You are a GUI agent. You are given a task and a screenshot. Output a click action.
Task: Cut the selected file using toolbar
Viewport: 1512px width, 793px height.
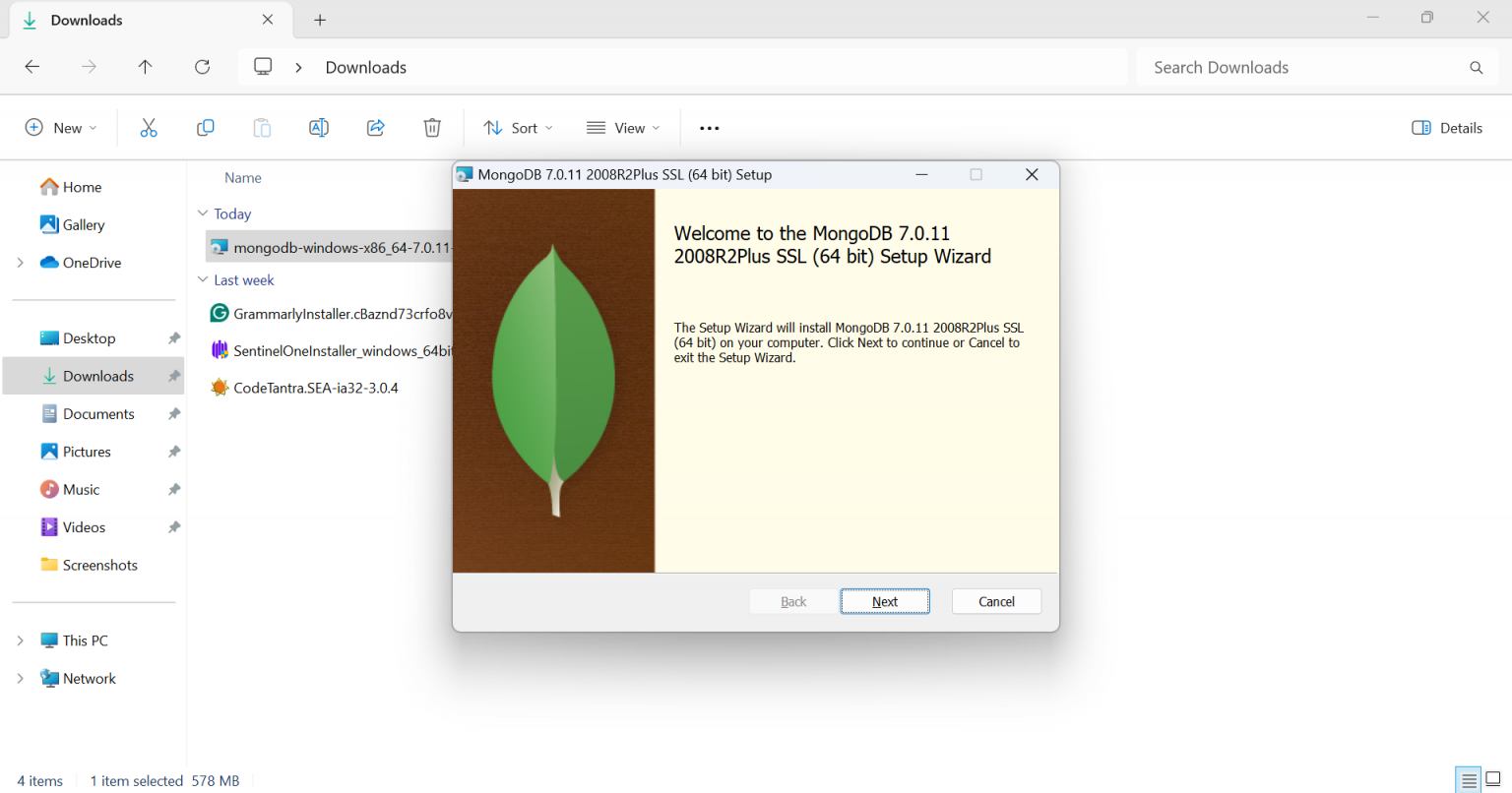[149, 127]
